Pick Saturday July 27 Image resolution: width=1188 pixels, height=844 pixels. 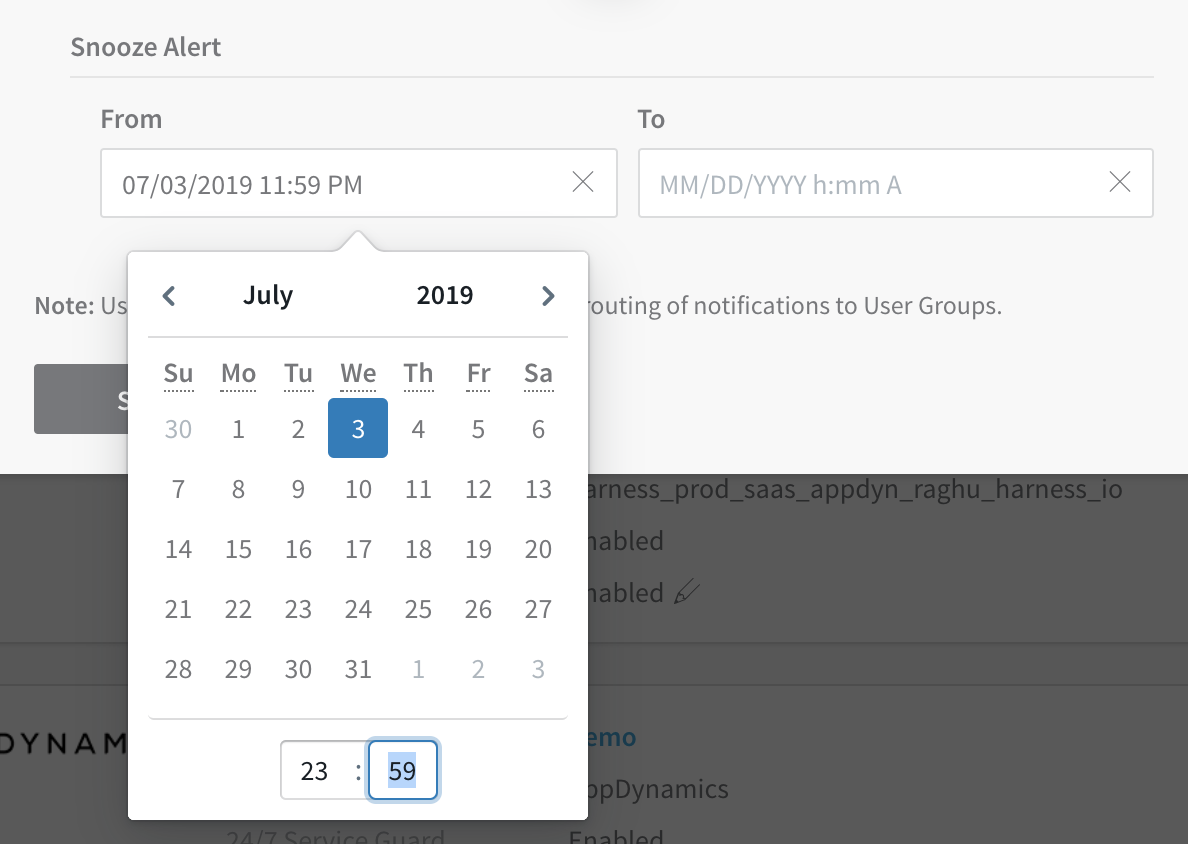[538, 608]
